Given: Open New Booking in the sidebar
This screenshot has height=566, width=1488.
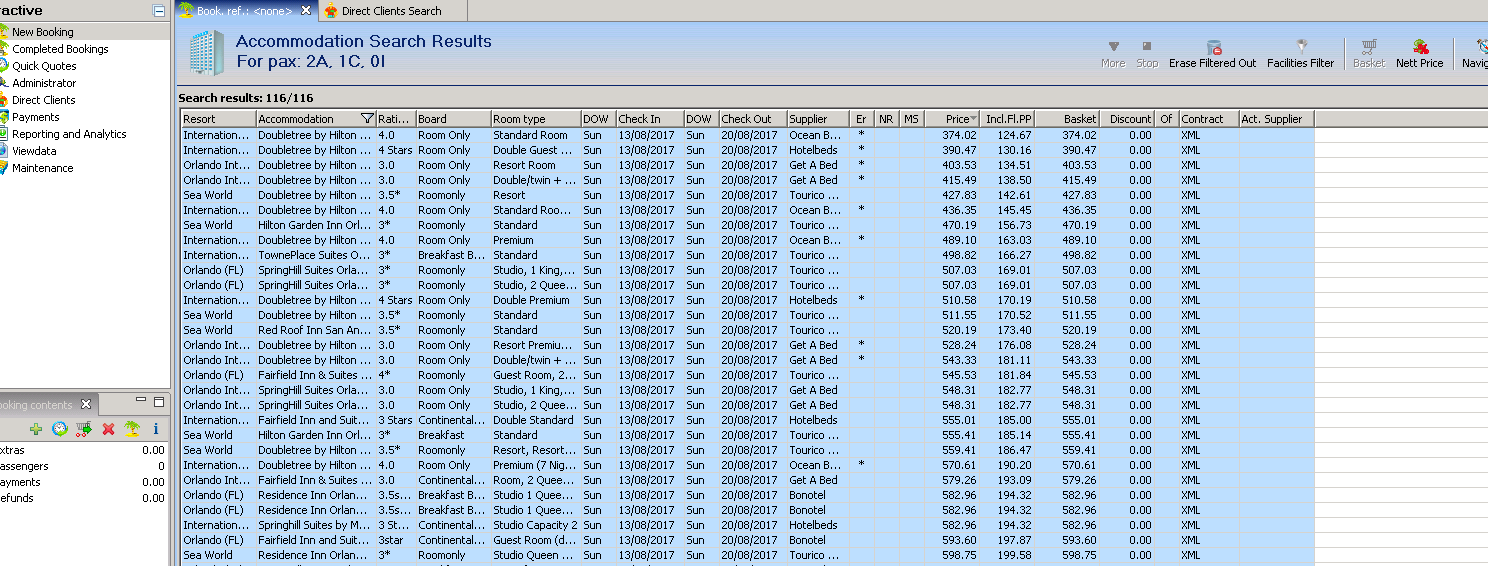Looking at the screenshot, I should pyautogui.click(x=42, y=32).
